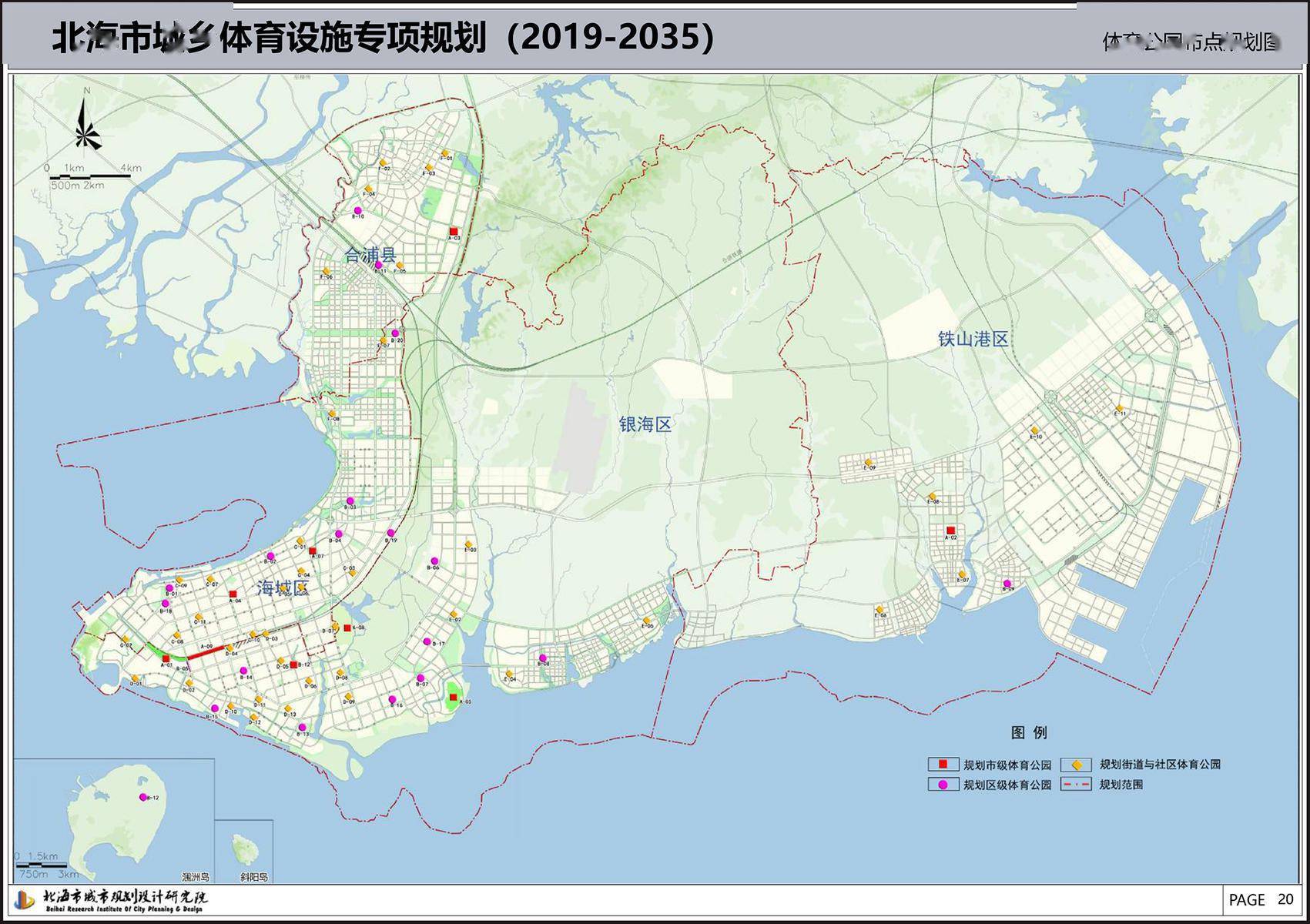
Task: Select the red A-01 square marker
Action: click(x=166, y=658)
